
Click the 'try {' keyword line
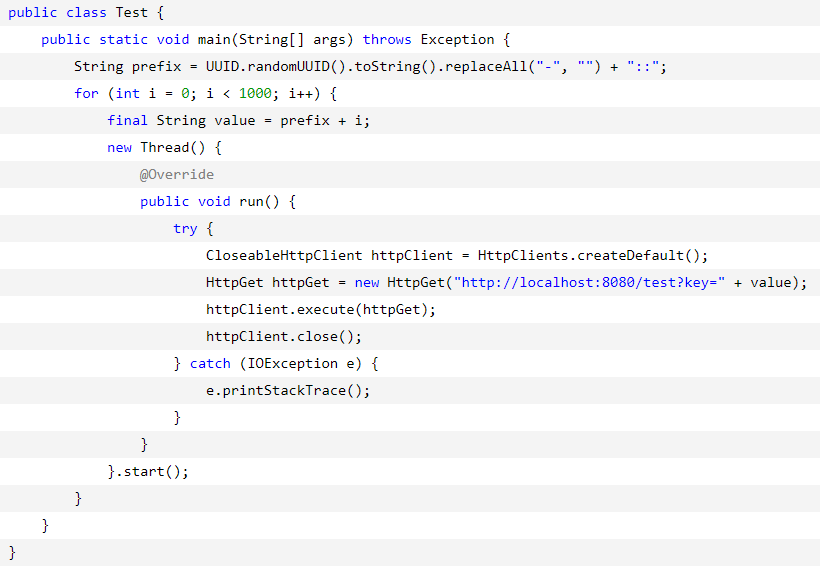click(x=193, y=229)
